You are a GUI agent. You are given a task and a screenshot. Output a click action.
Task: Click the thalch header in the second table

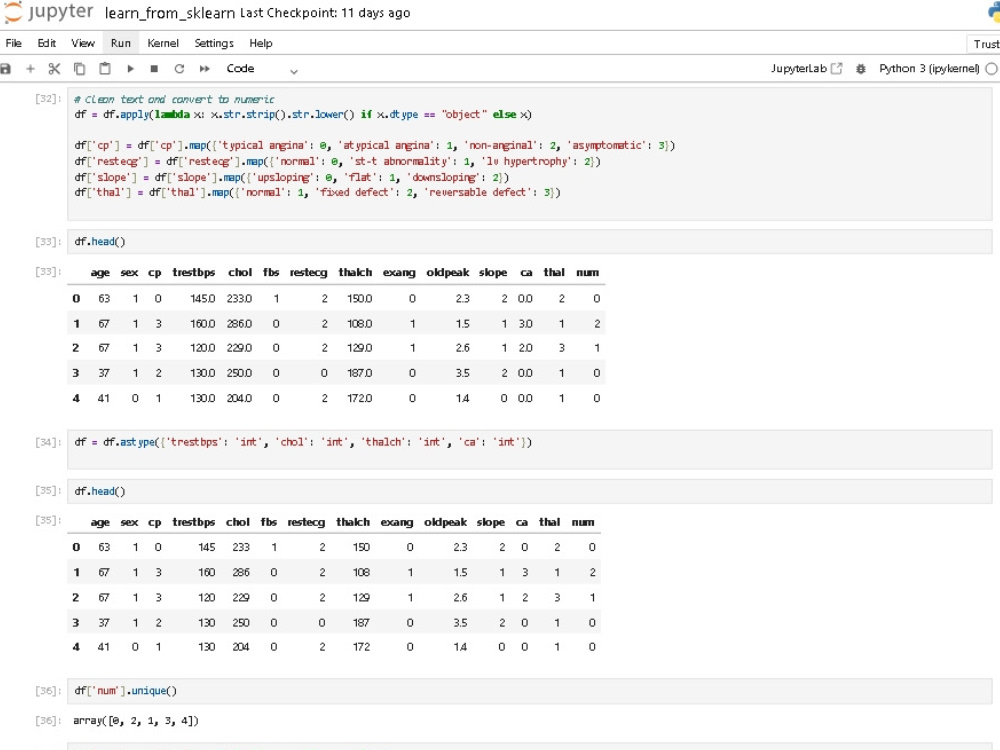pyautogui.click(x=353, y=522)
